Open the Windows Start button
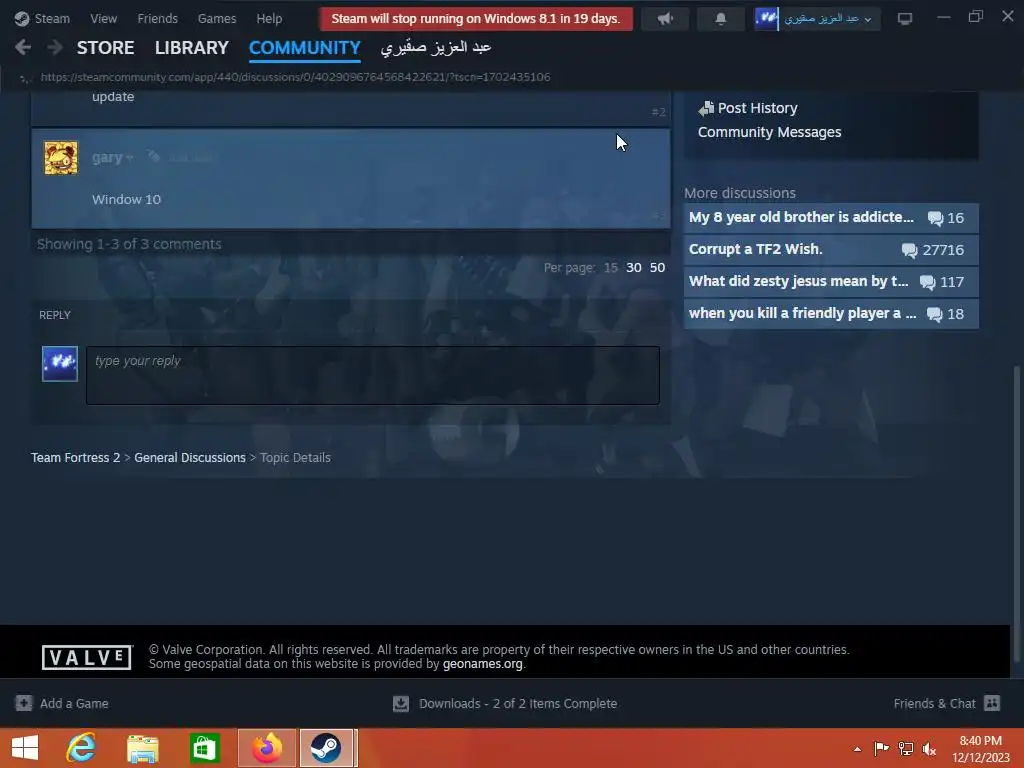The image size is (1024, 768). pyautogui.click(x=25, y=748)
